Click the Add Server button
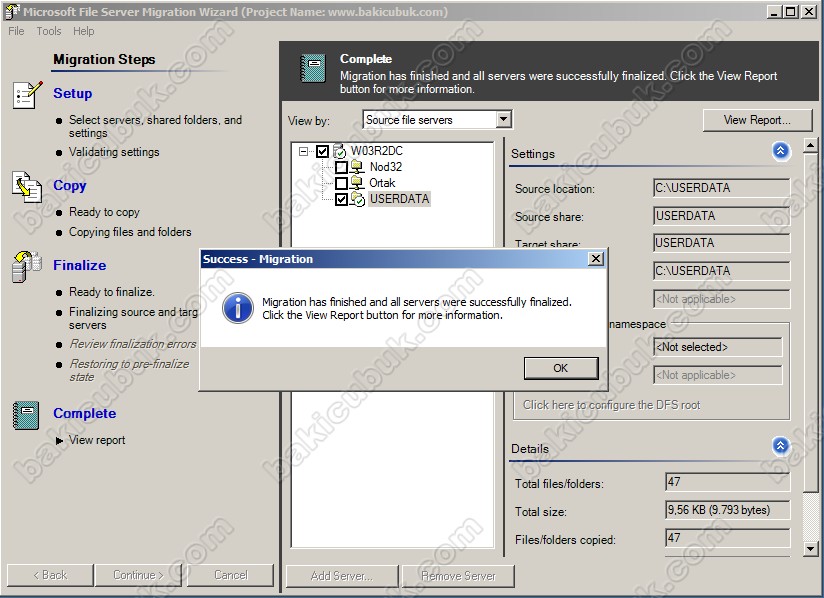Image resolution: width=824 pixels, height=598 pixels. coord(342,576)
